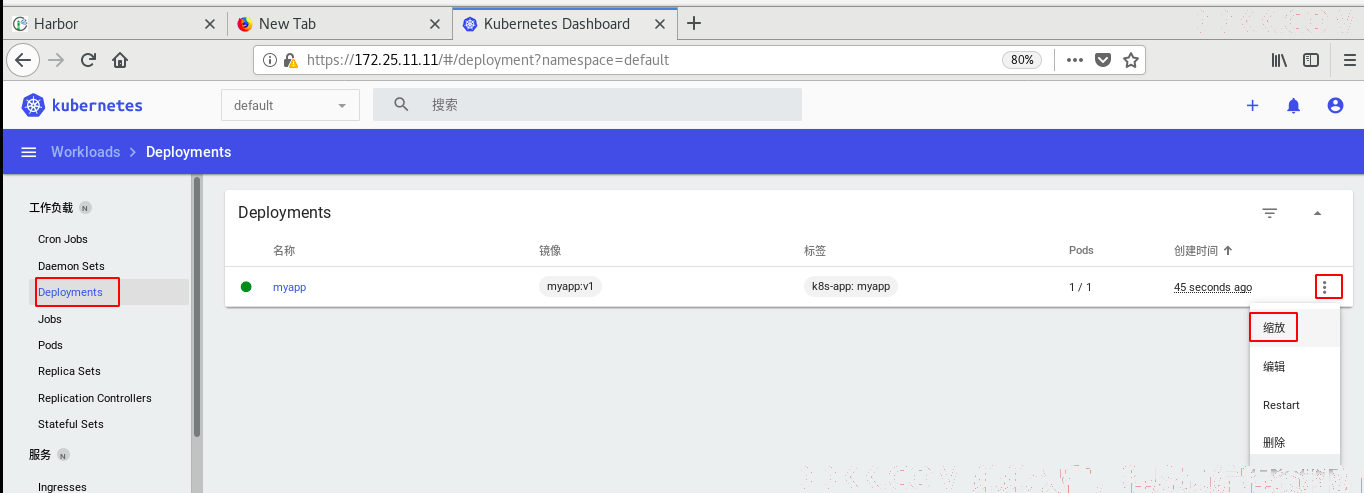
Task: Click the plus create resource icon
Action: 1252,105
